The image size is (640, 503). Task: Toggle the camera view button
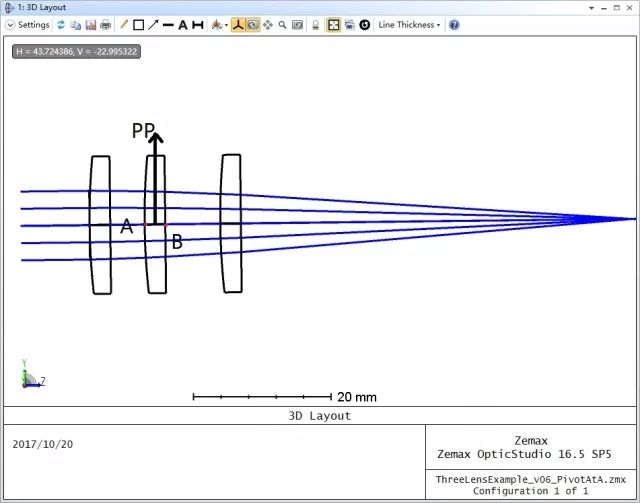point(253,24)
